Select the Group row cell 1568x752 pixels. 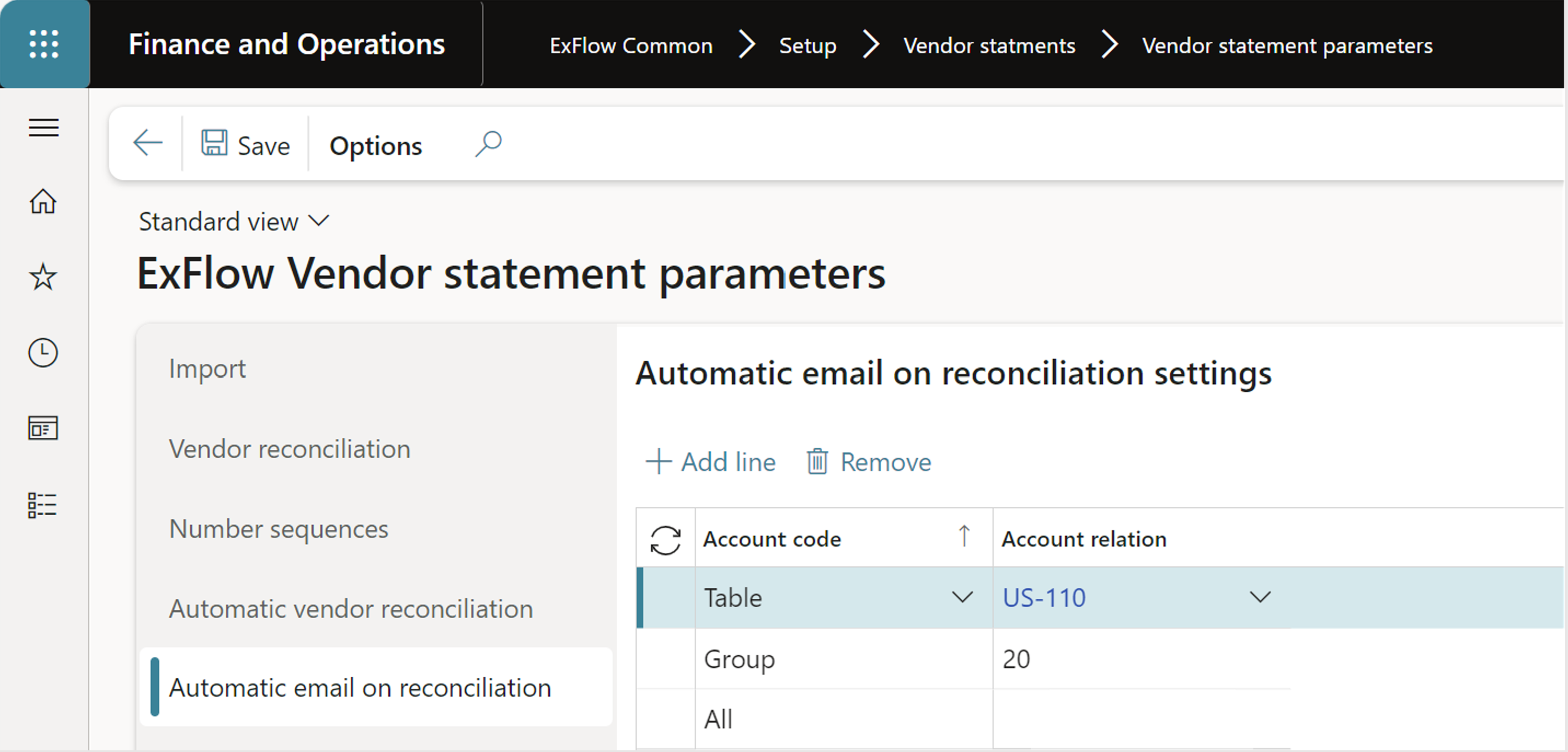pos(843,660)
